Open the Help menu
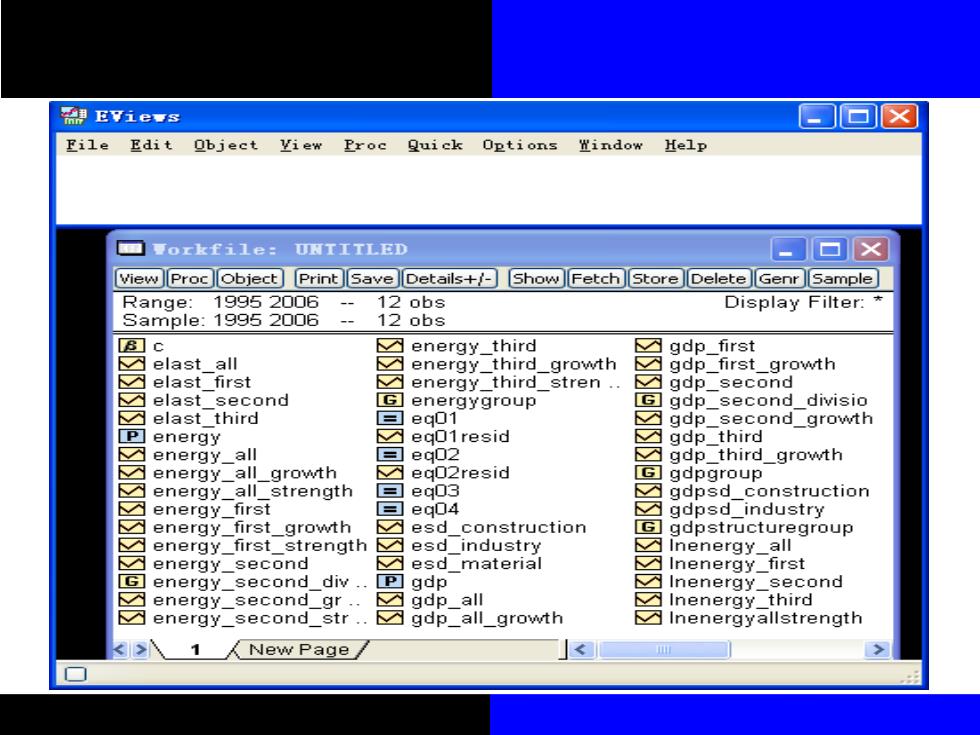The height and width of the screenshot is (735, 980). click(686, 145)
